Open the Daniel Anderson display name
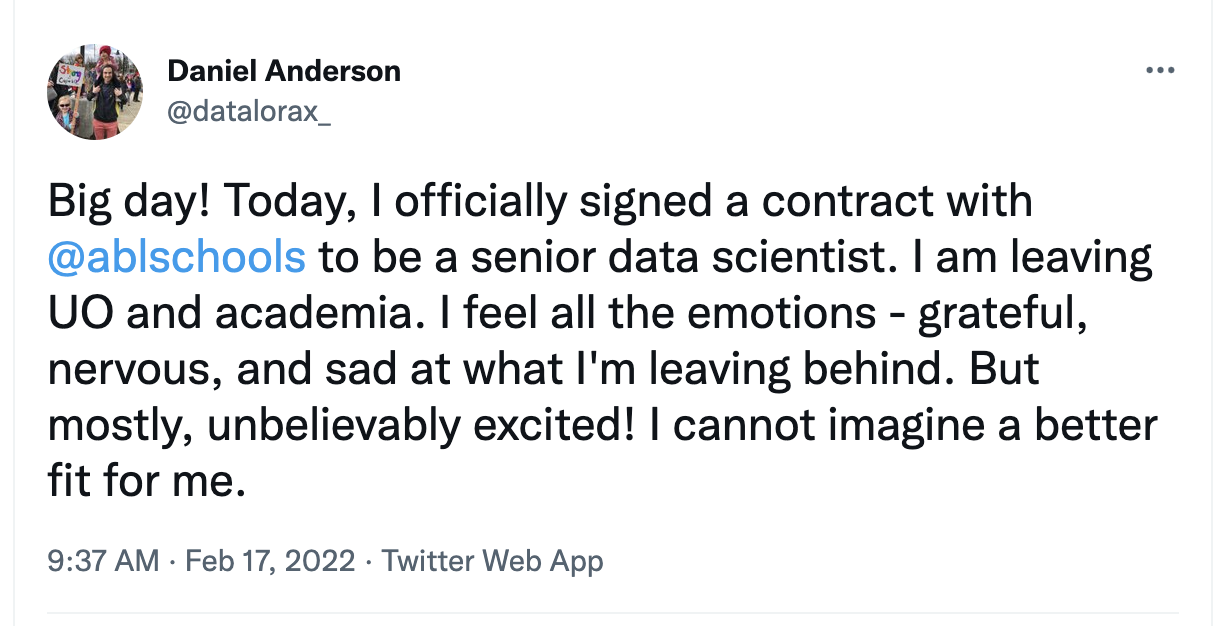Image resolution: width=1220 pixels, height=626 pixels. pos(284,71)
